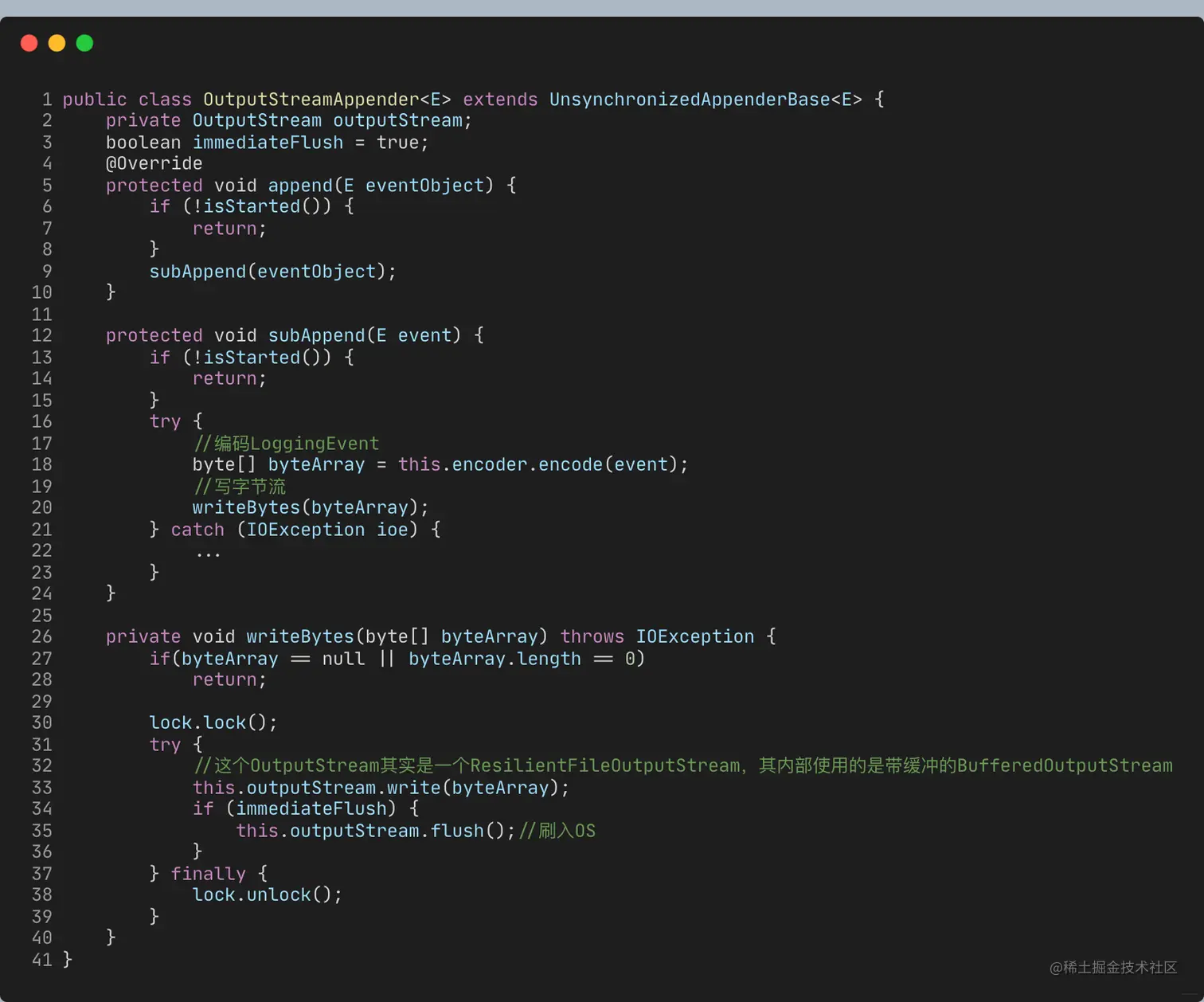The height and width of the screenshot is (1002, 1204).
Task: Click the long ResilientFileOutputStream comment
Action: click(683, 765)
